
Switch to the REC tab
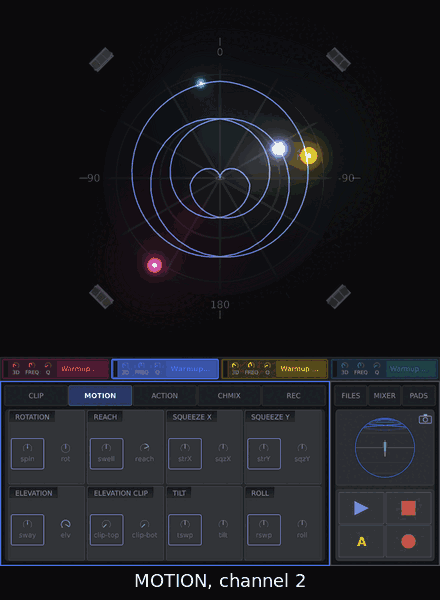click(293, 396)
